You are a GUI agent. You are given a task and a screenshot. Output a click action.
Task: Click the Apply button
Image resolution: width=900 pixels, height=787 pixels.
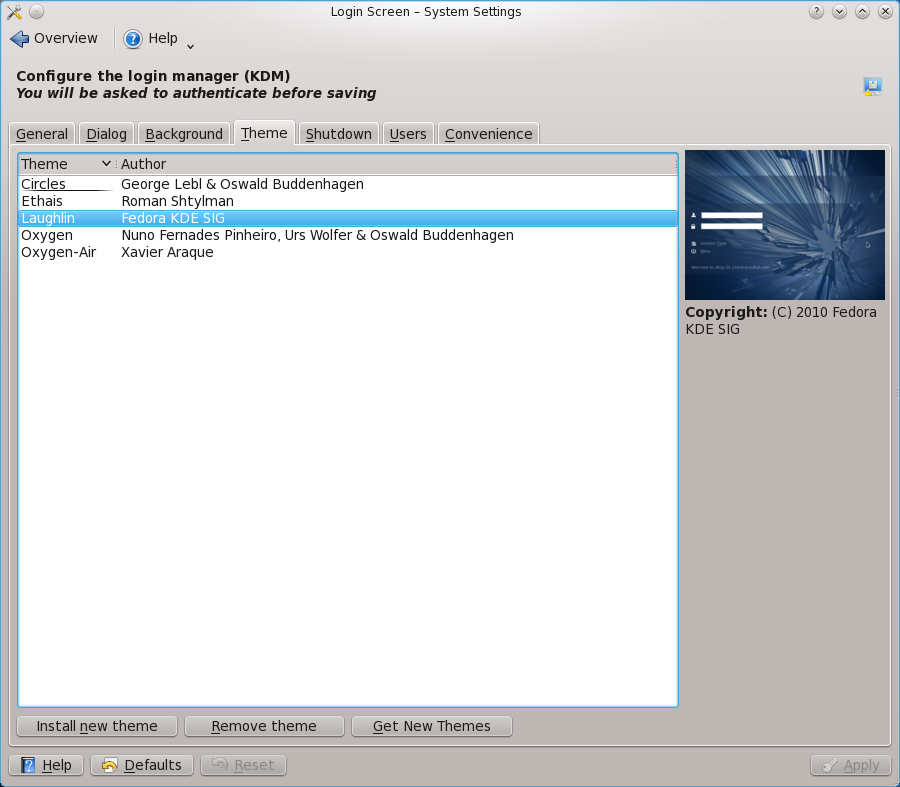click(851, 765)
